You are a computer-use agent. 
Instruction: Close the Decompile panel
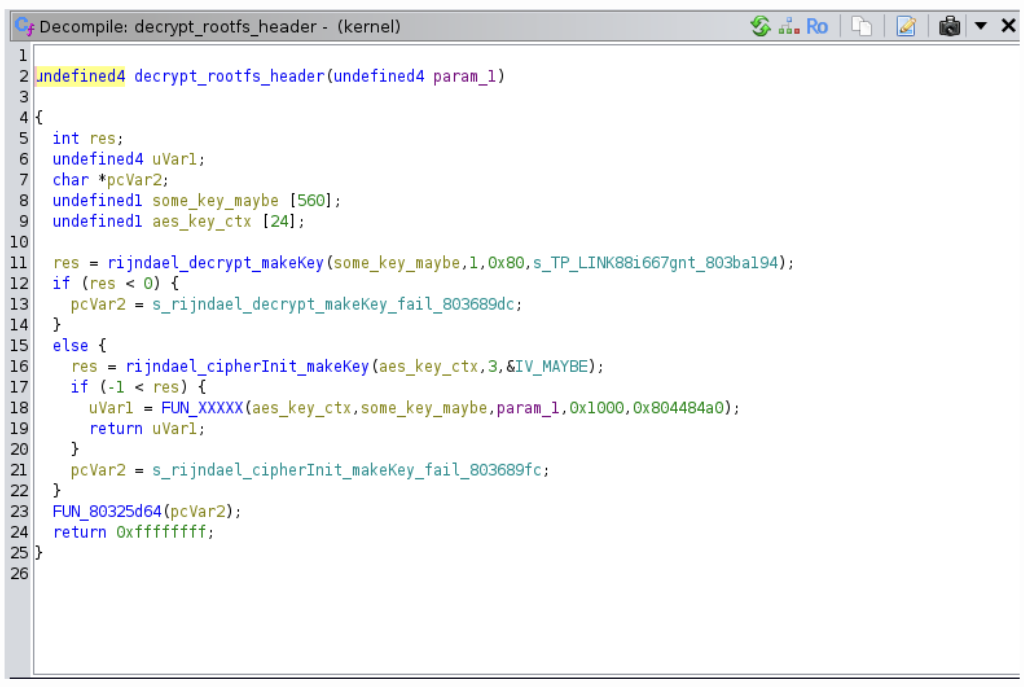pyautogui.click(x=1008, y=26)
